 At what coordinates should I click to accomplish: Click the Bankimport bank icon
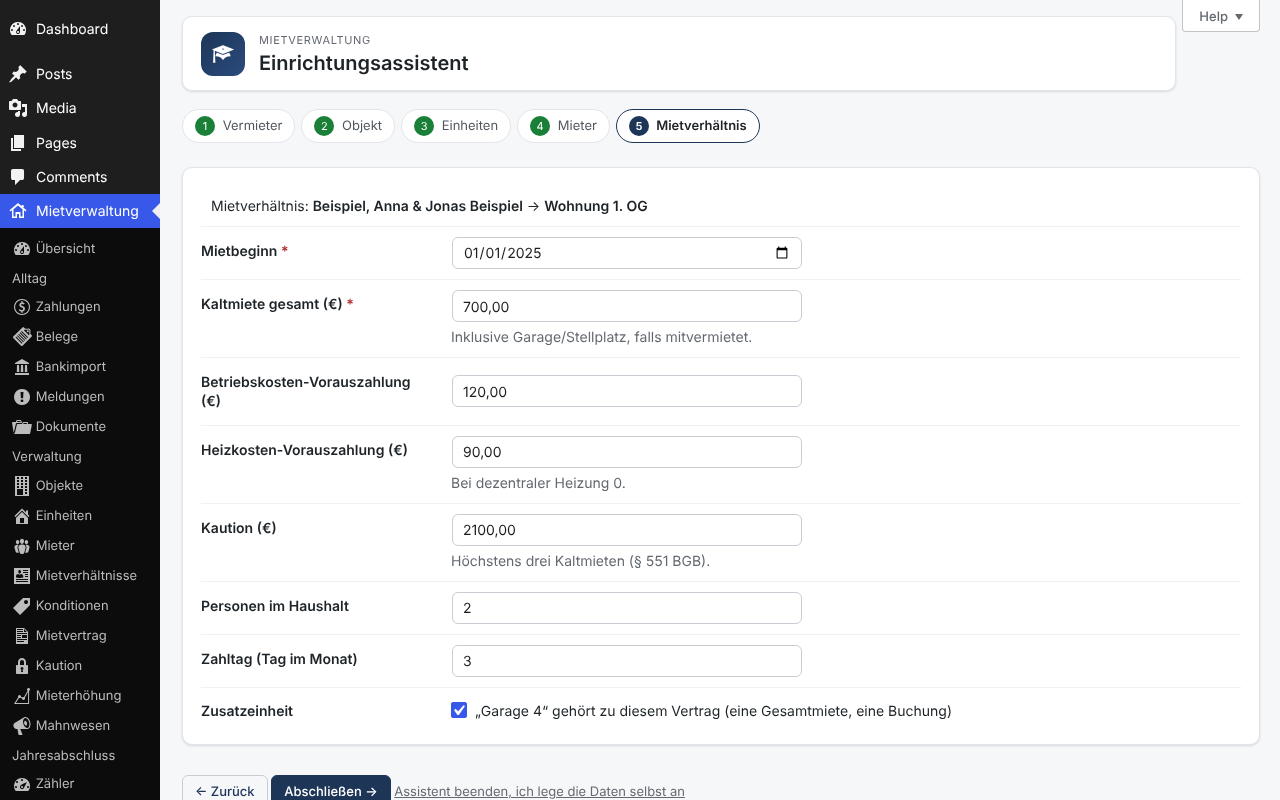(22, 367)
